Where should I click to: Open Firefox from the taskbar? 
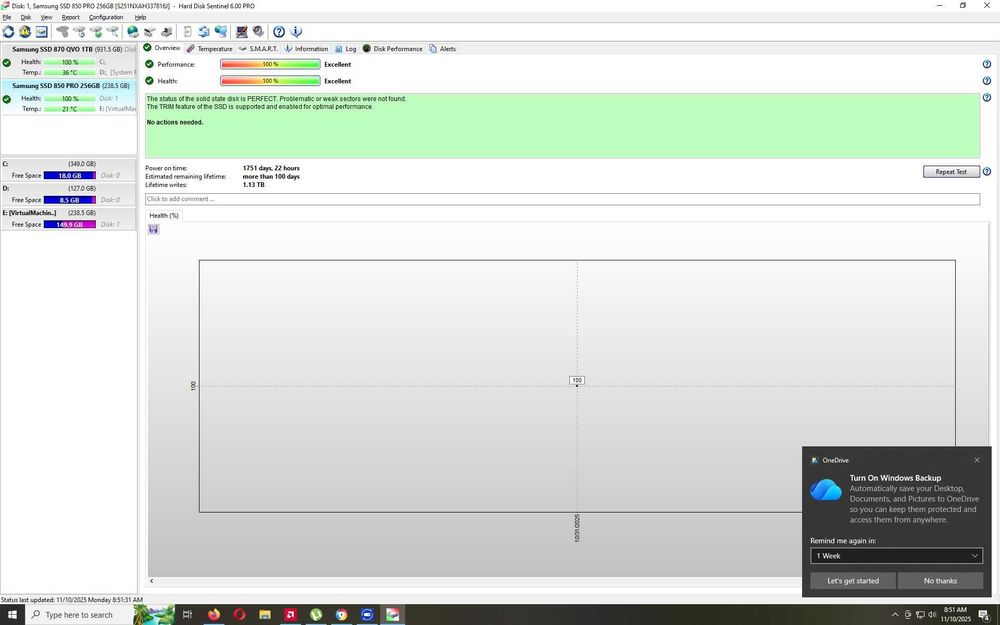214,615
